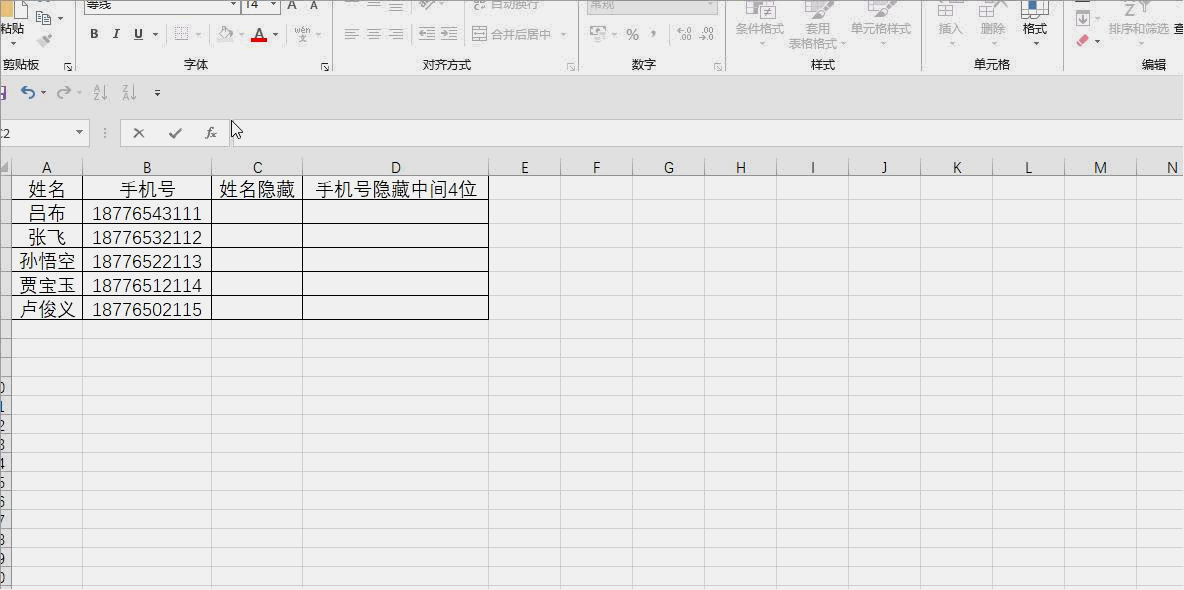Select the cell containing 18776543111

click(x=147, y=213)
